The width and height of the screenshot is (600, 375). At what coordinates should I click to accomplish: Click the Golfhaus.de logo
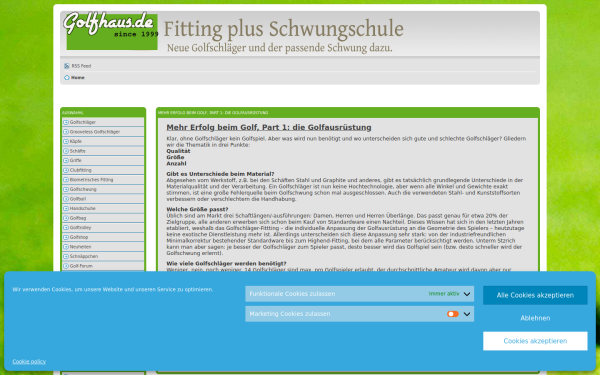pos(111,31)
